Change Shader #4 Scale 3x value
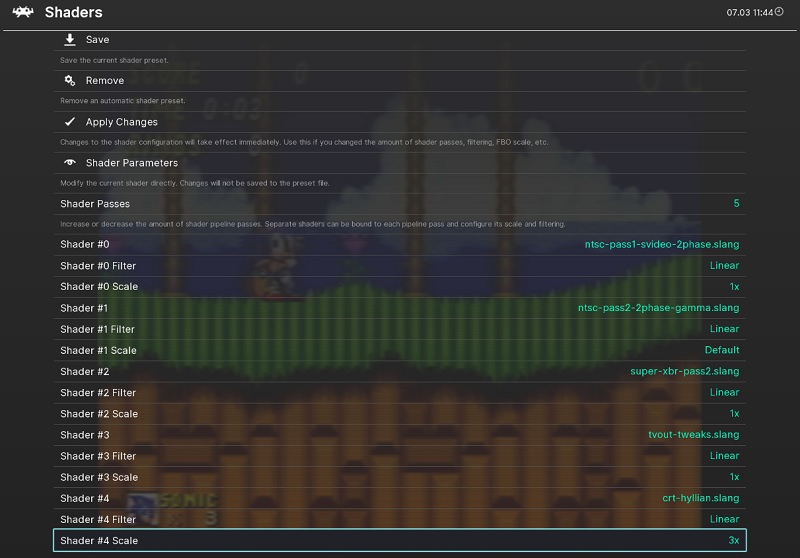 click(733, 540)
